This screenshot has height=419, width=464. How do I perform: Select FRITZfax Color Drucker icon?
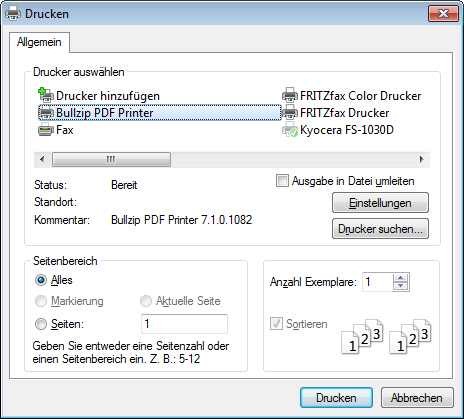[290, 95]
